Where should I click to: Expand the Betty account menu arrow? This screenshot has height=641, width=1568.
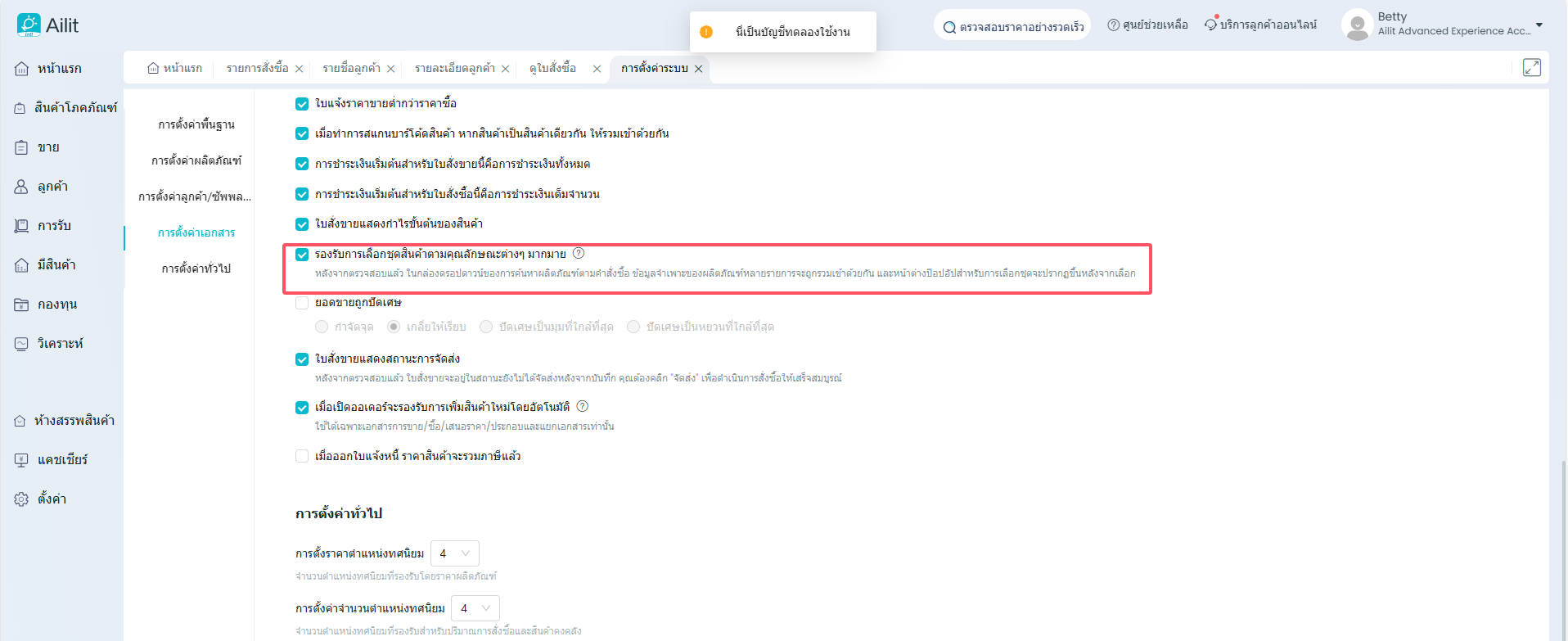(x=1539, y=25)
